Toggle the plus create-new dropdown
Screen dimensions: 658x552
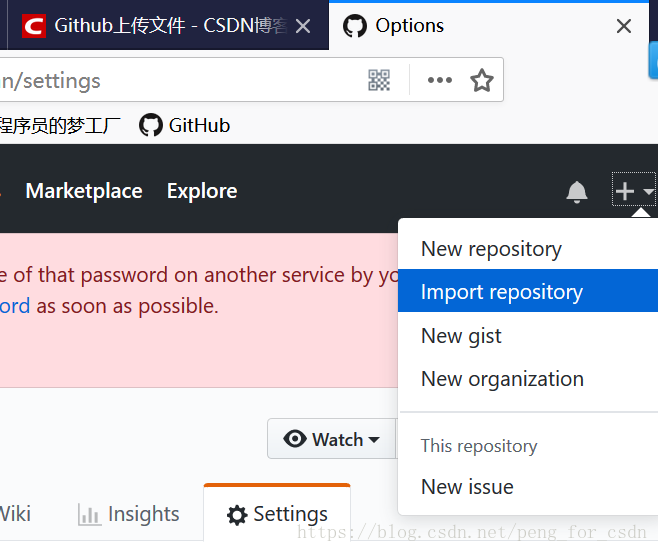[x=633, y=190]
